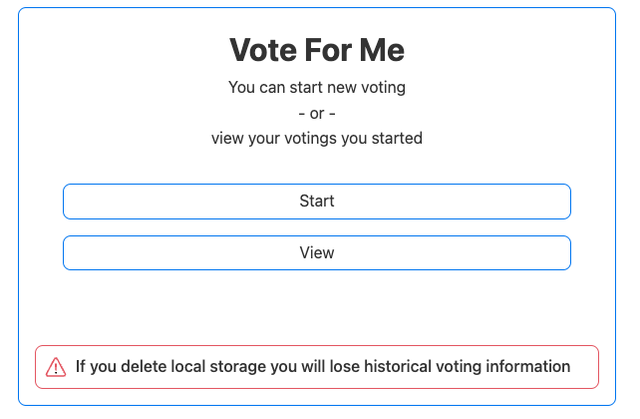Image resolution: width=640 pixels, height=419 pixels.
Task: Click the "Vote For Me" heading
Action: [x=317, y=50]
